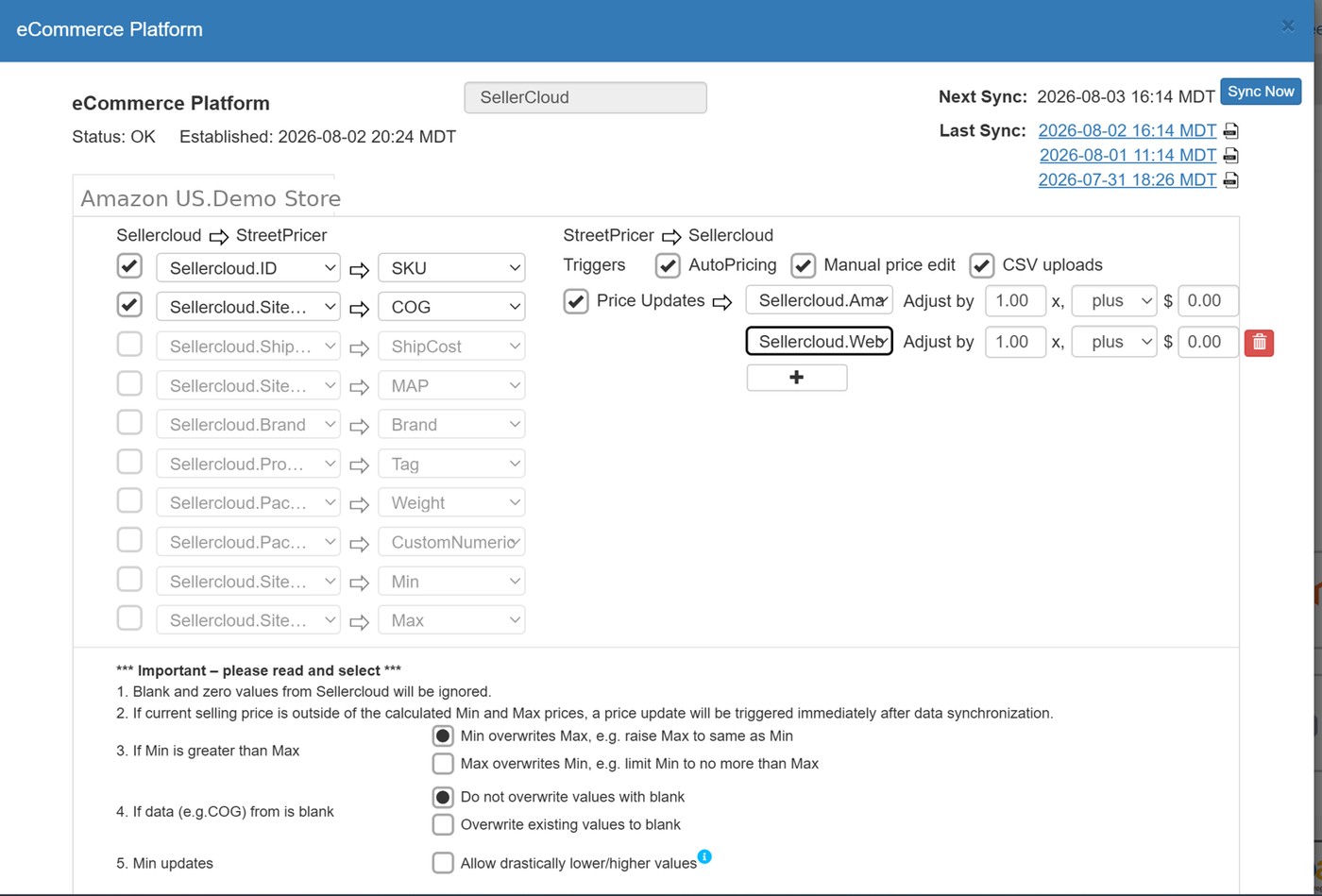
Task: Select Max overwrites Min option
Action: pyautogui.click(x=442, y=763)
